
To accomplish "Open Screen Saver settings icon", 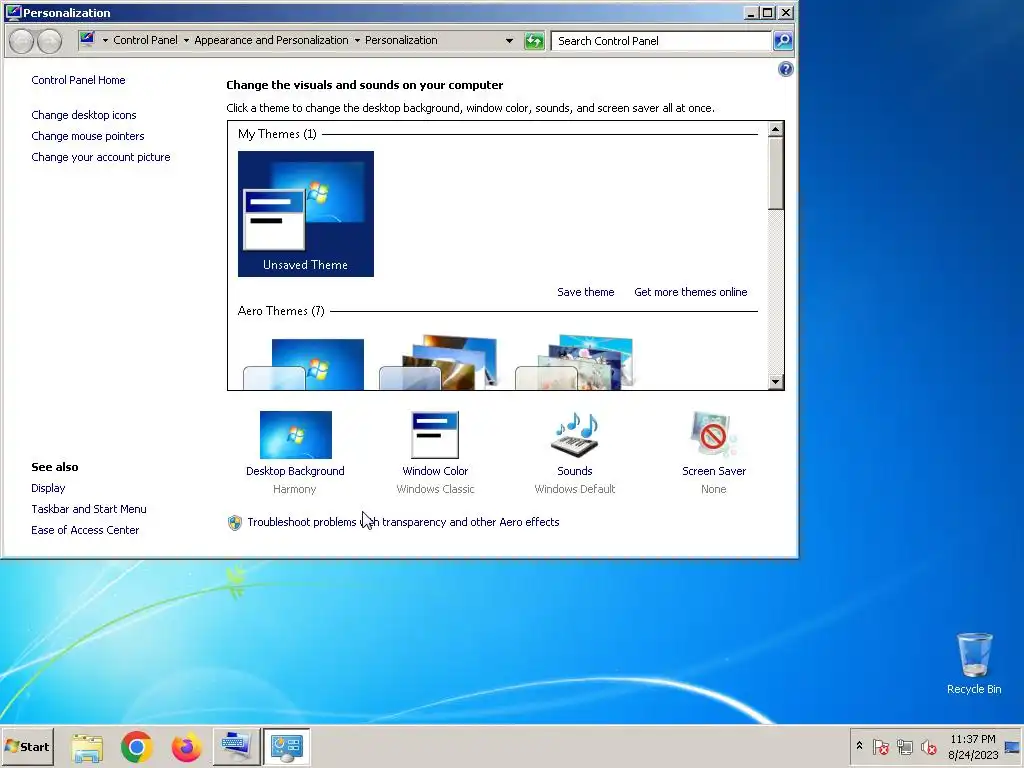I will (714, 435).
